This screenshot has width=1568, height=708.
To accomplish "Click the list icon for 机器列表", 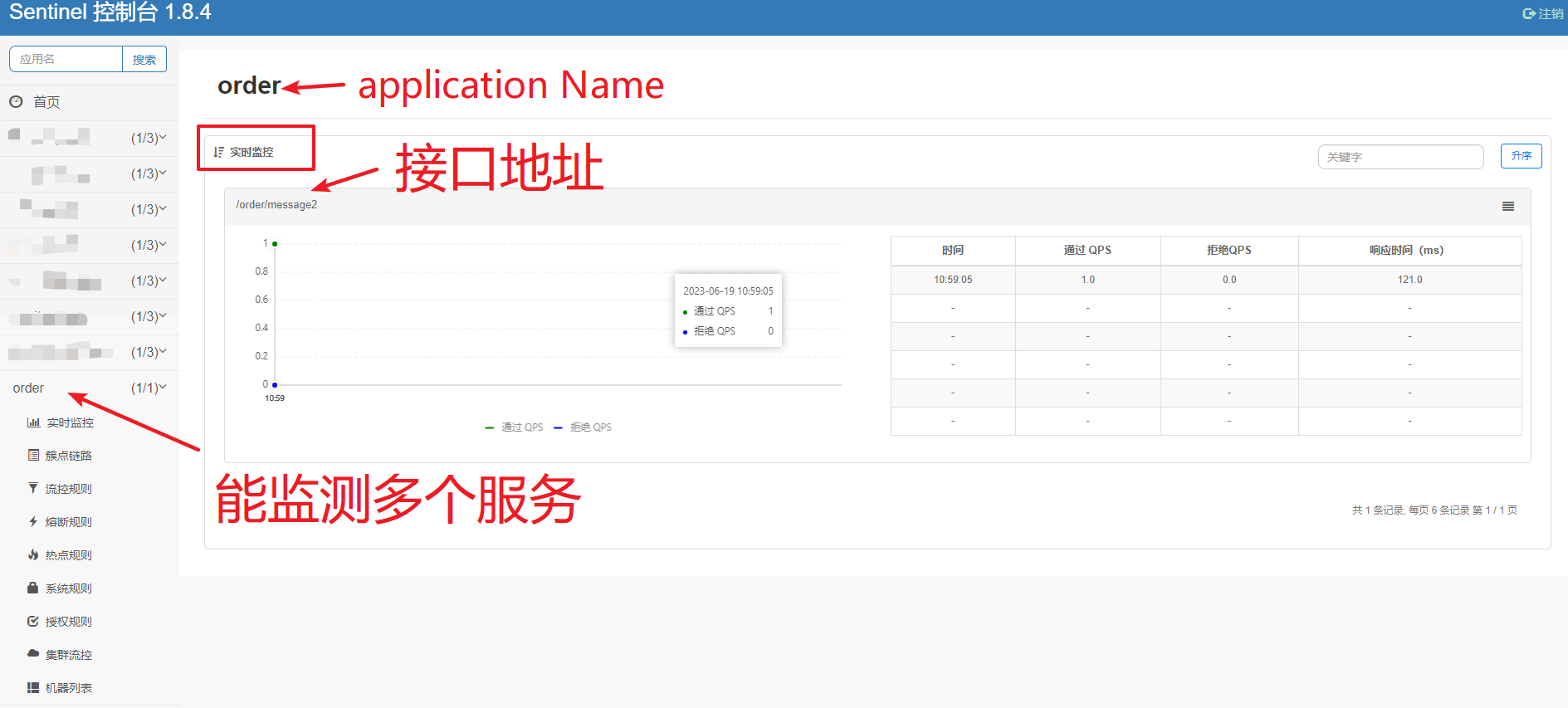I will [33, 687].
